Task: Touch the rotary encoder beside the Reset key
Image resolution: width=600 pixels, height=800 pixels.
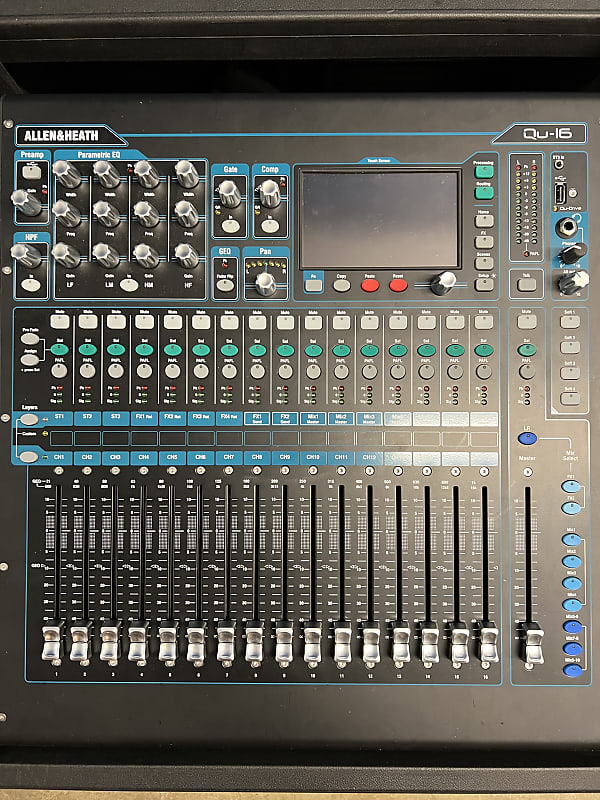Action: [x=443, y=283]
